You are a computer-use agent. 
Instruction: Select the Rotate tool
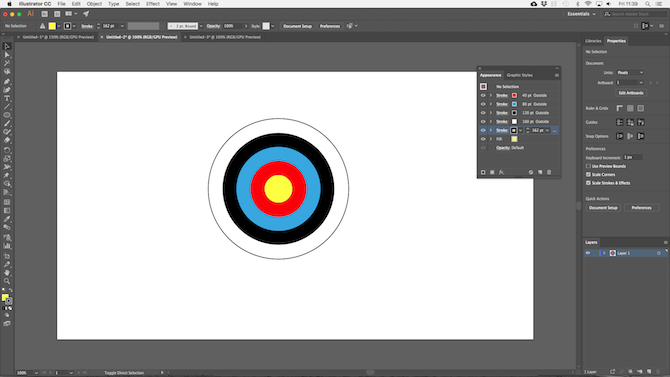tap(7, 150)
